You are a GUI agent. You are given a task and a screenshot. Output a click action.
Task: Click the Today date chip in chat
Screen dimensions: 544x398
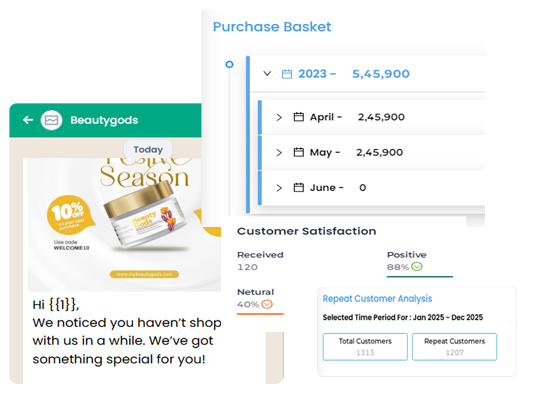click(x=148, y=150)
